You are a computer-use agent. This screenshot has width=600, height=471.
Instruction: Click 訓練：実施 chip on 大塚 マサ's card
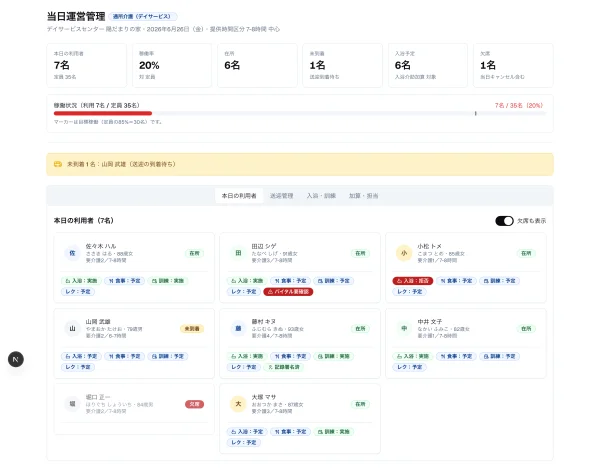(334, 432)
